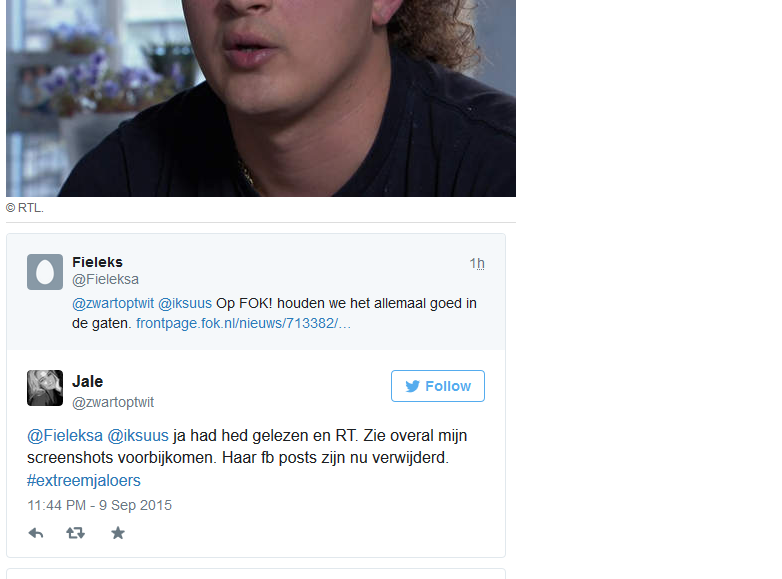Click the favorite star icon under Jale's tweet

click(x=118, y=533)
